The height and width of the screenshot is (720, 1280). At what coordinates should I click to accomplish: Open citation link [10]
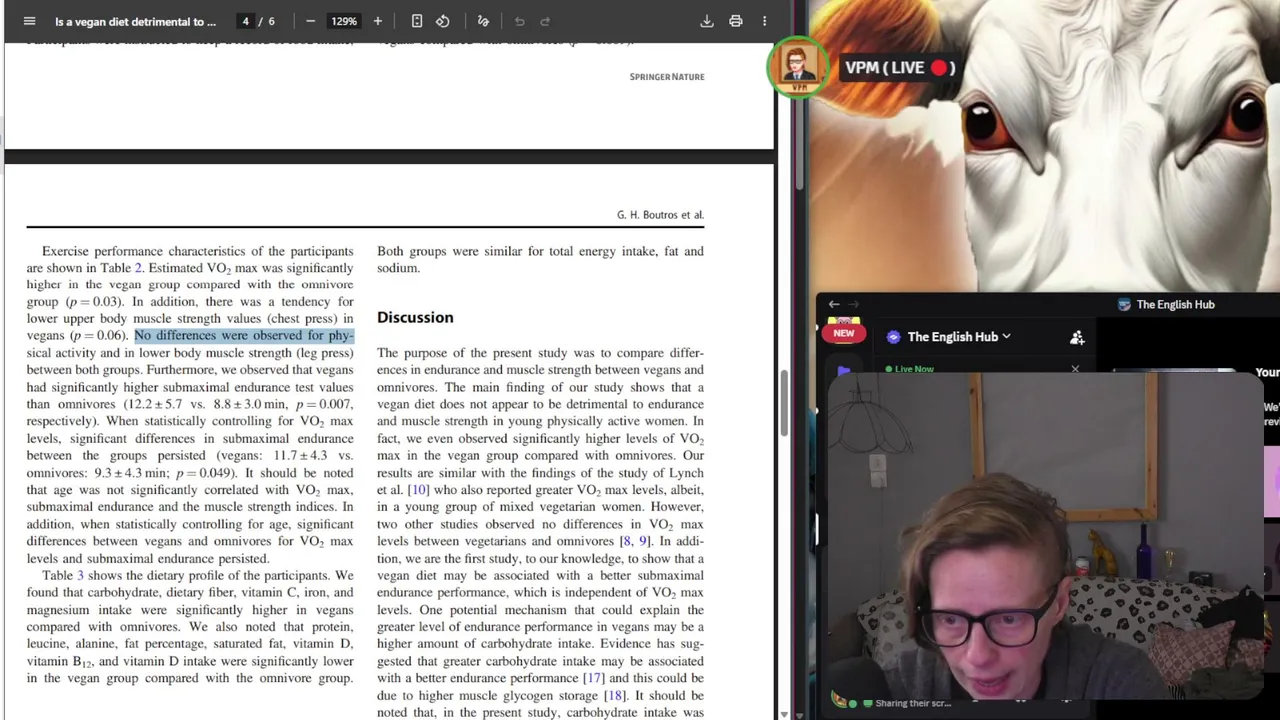pyautogui.click(x=418, y=490)
